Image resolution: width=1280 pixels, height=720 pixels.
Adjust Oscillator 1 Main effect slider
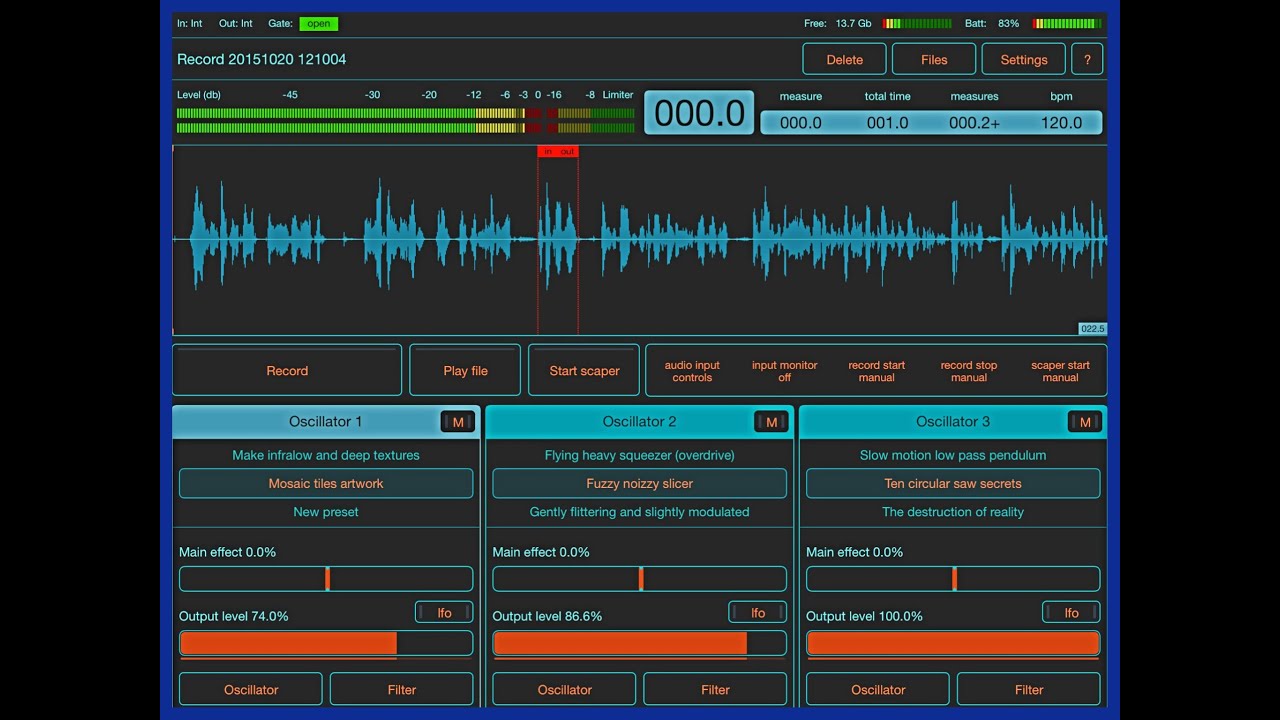[326, 579]
